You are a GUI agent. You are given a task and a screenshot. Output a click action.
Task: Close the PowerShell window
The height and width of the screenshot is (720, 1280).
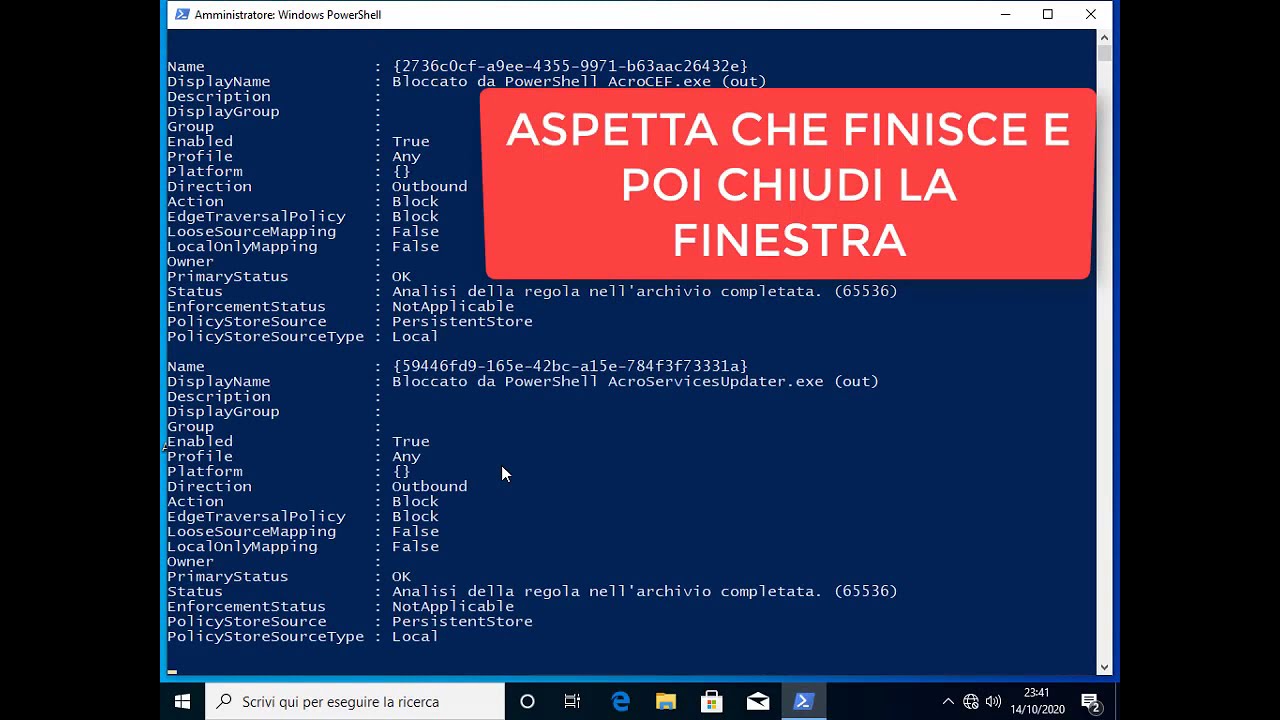click(1091, 14)
